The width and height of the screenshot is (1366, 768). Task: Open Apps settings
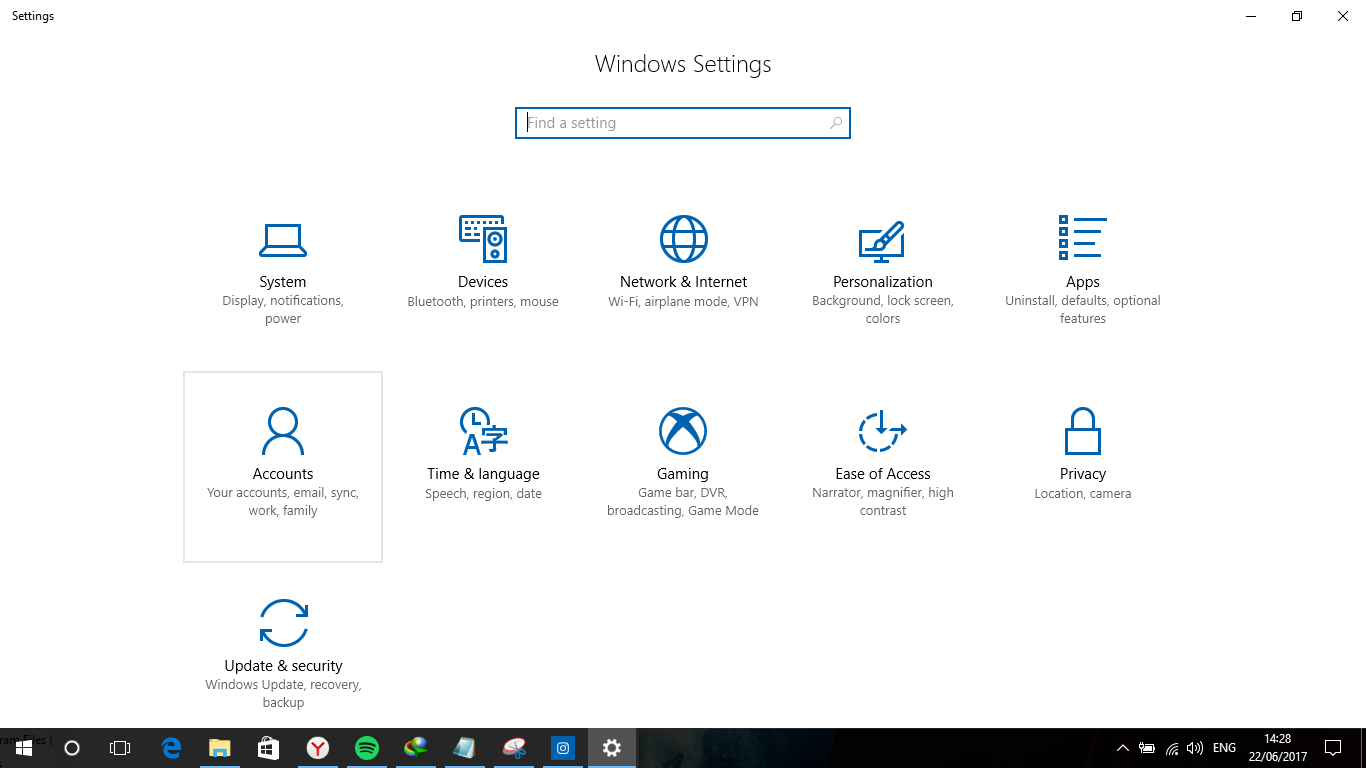[1083, 262]
